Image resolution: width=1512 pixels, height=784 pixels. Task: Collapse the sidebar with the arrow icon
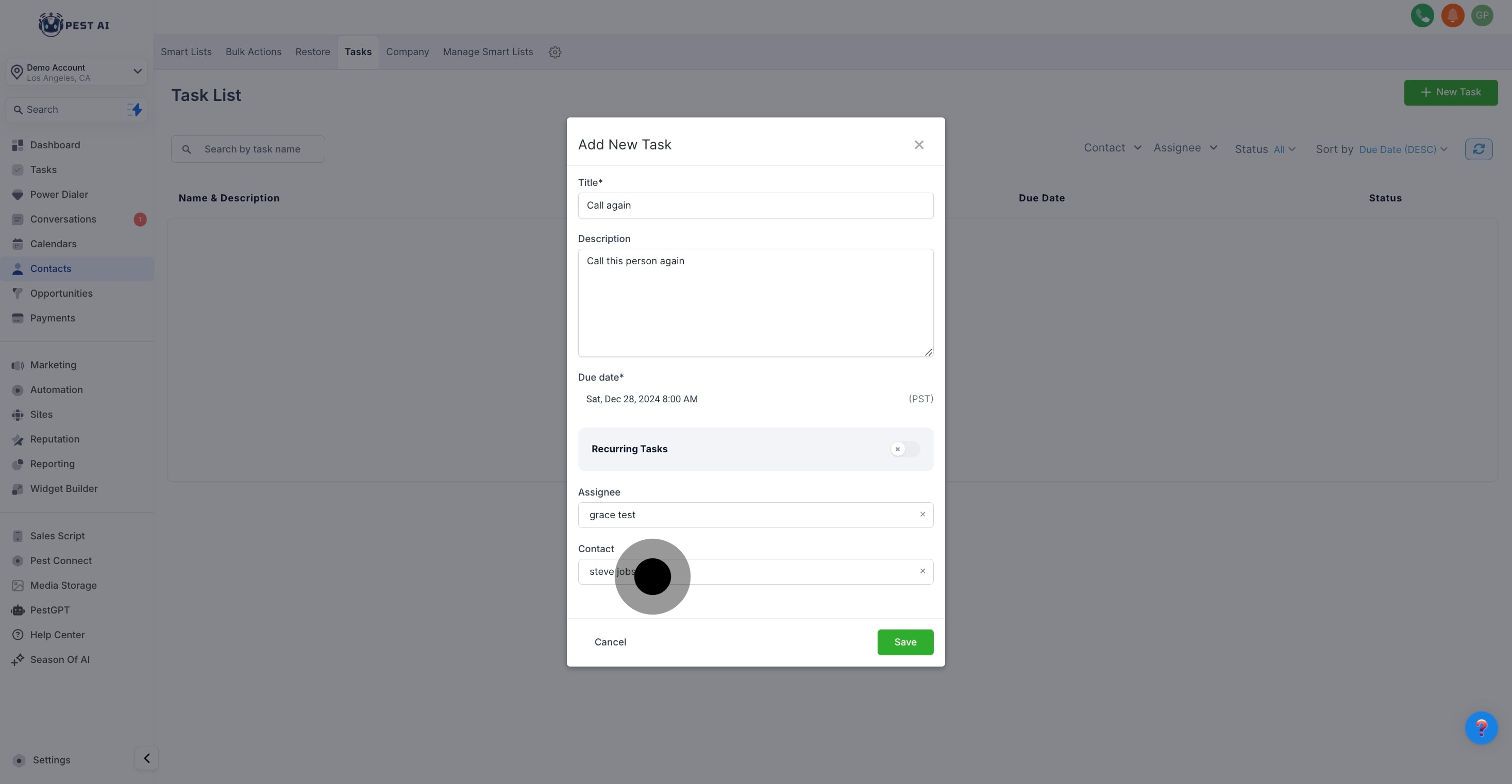[147, 758]
